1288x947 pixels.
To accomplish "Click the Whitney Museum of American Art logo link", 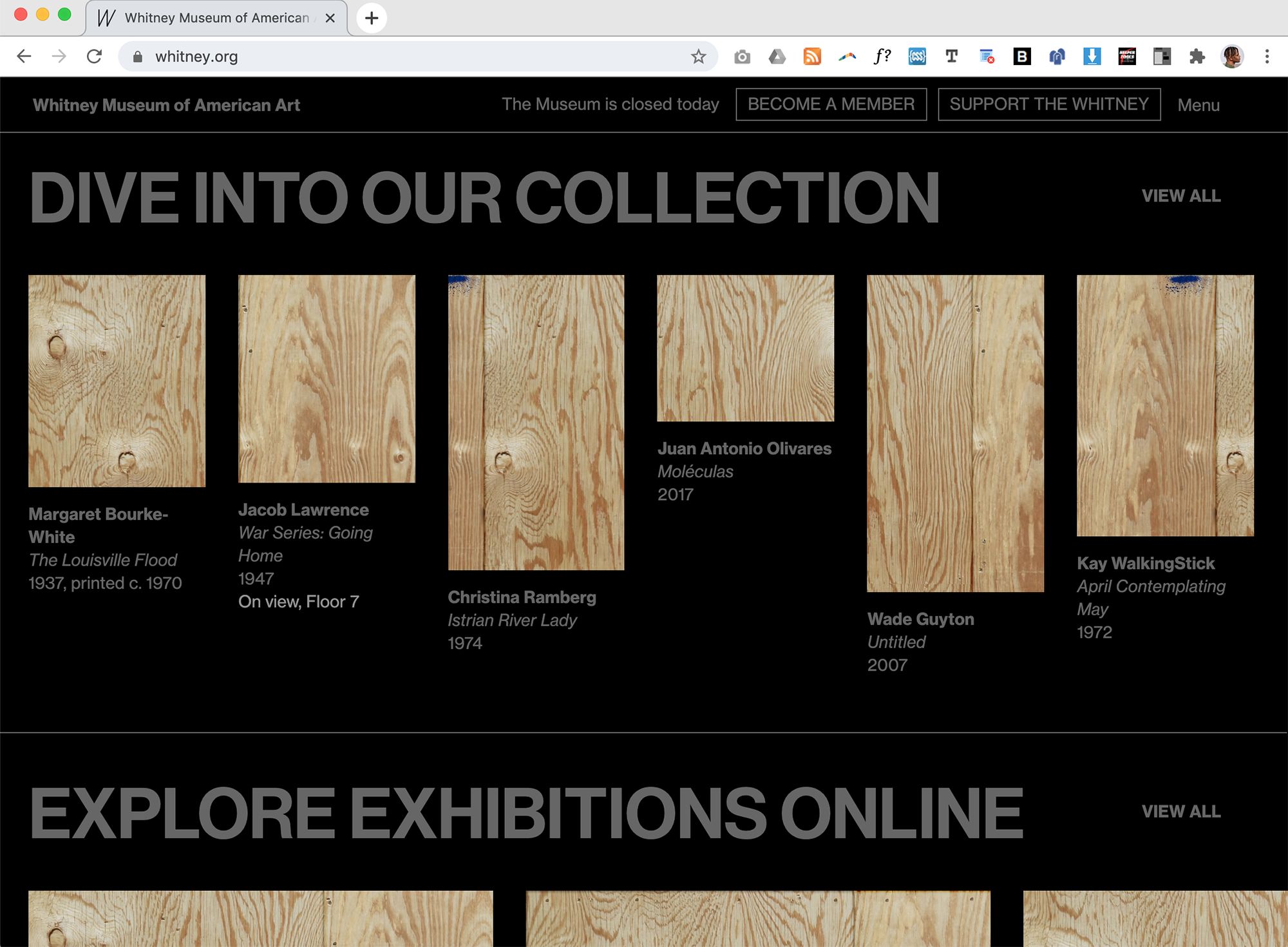I will (166, 105).
